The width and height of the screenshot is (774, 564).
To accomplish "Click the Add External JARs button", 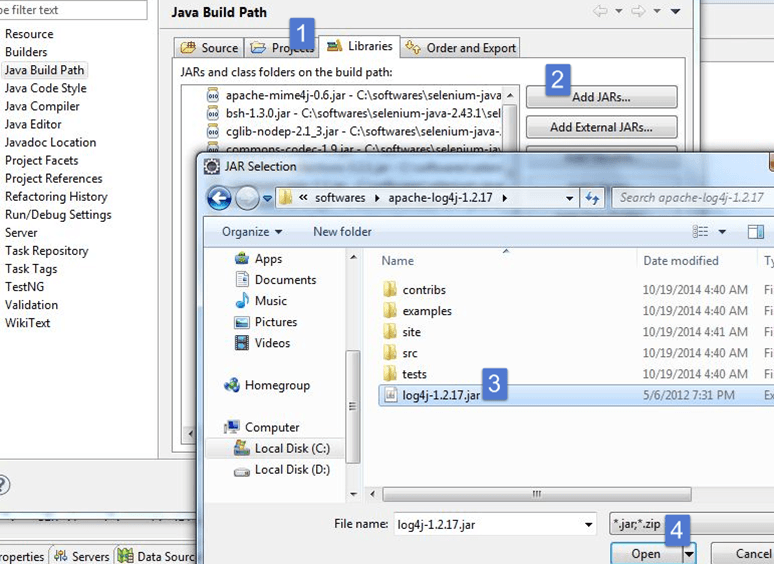I will (601, 127).
